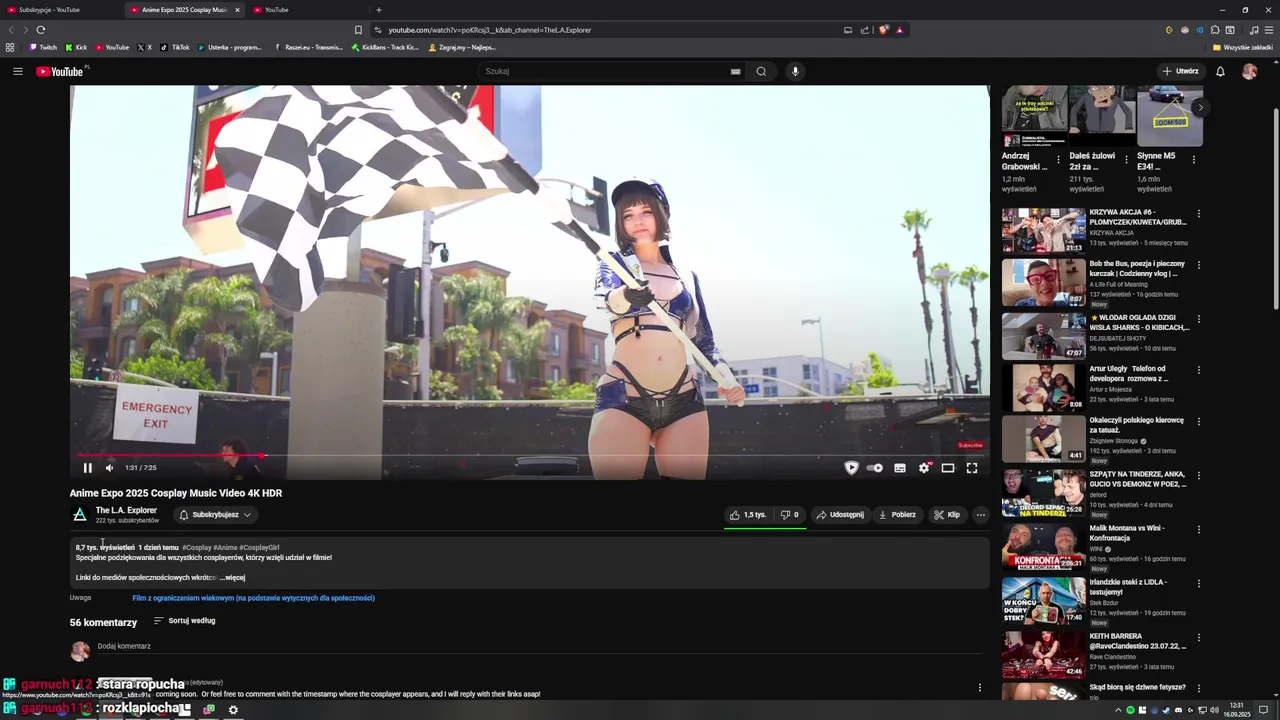The width and height of the screenshot is (1280, 720).
Task: Dislike the video with thumbs down
Action: point(789,515)
